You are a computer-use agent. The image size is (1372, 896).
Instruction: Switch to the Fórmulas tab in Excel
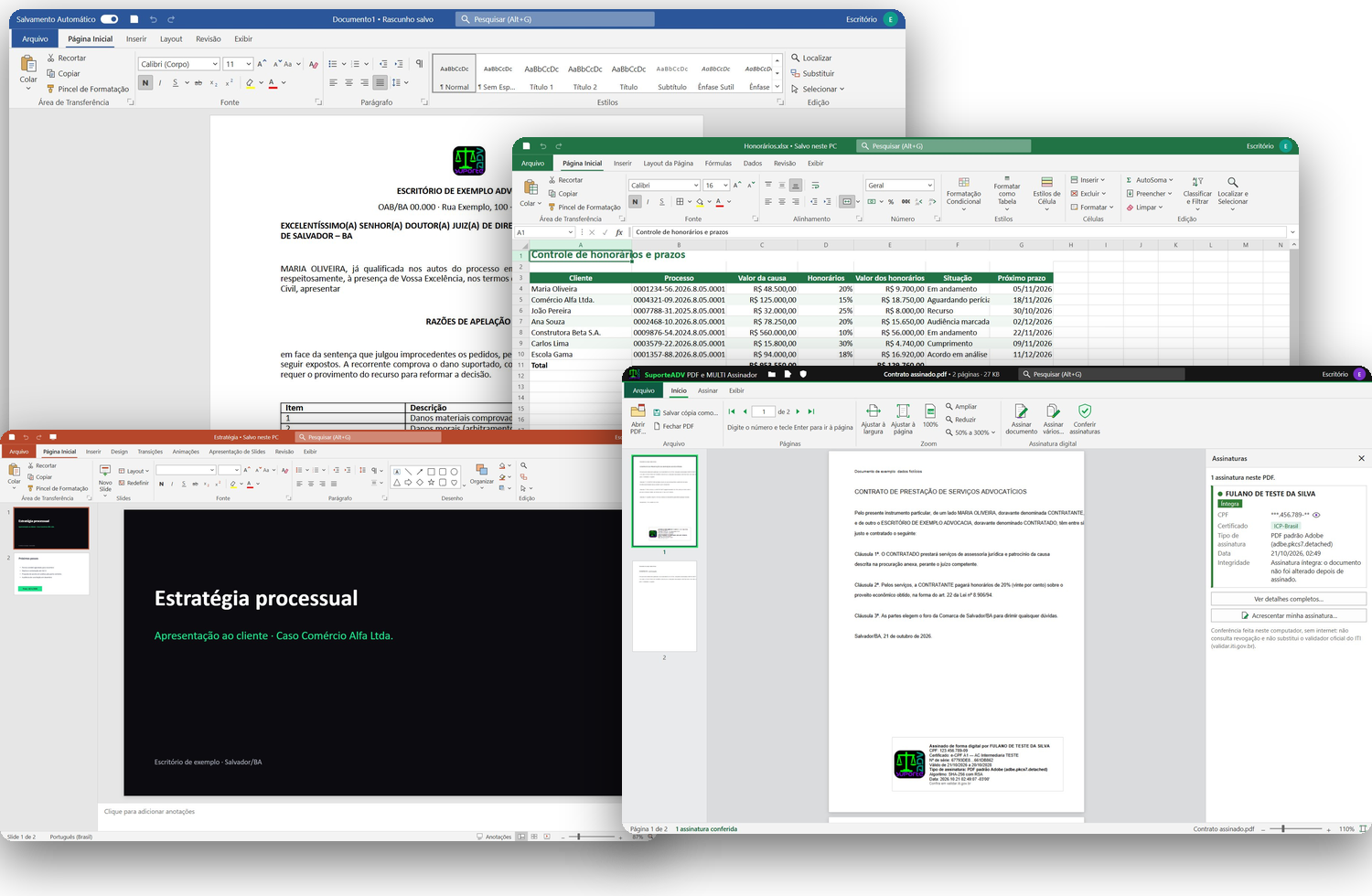[x=718, y=164]
